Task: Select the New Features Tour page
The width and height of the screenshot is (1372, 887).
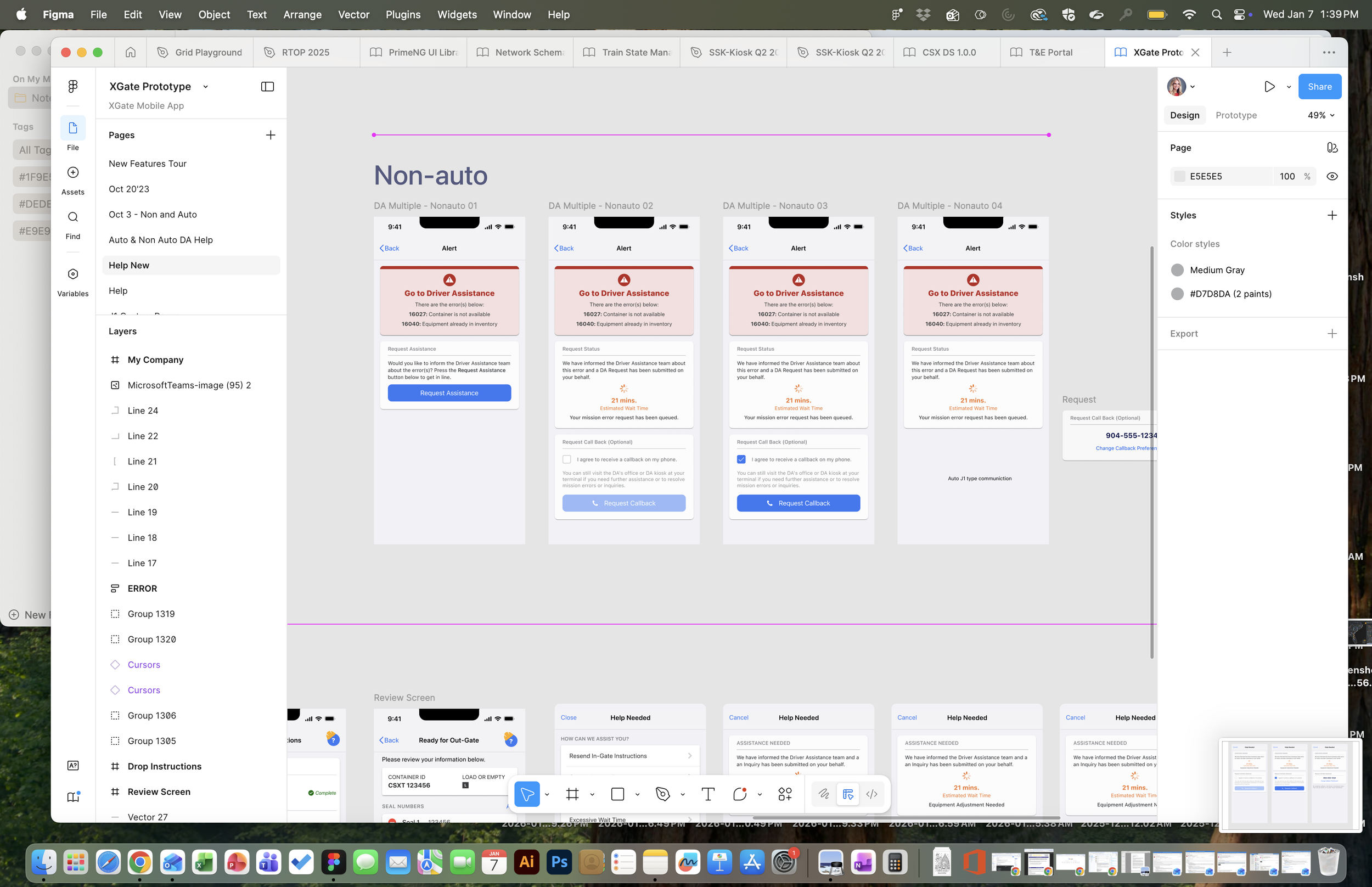Action: click(191, 164)
